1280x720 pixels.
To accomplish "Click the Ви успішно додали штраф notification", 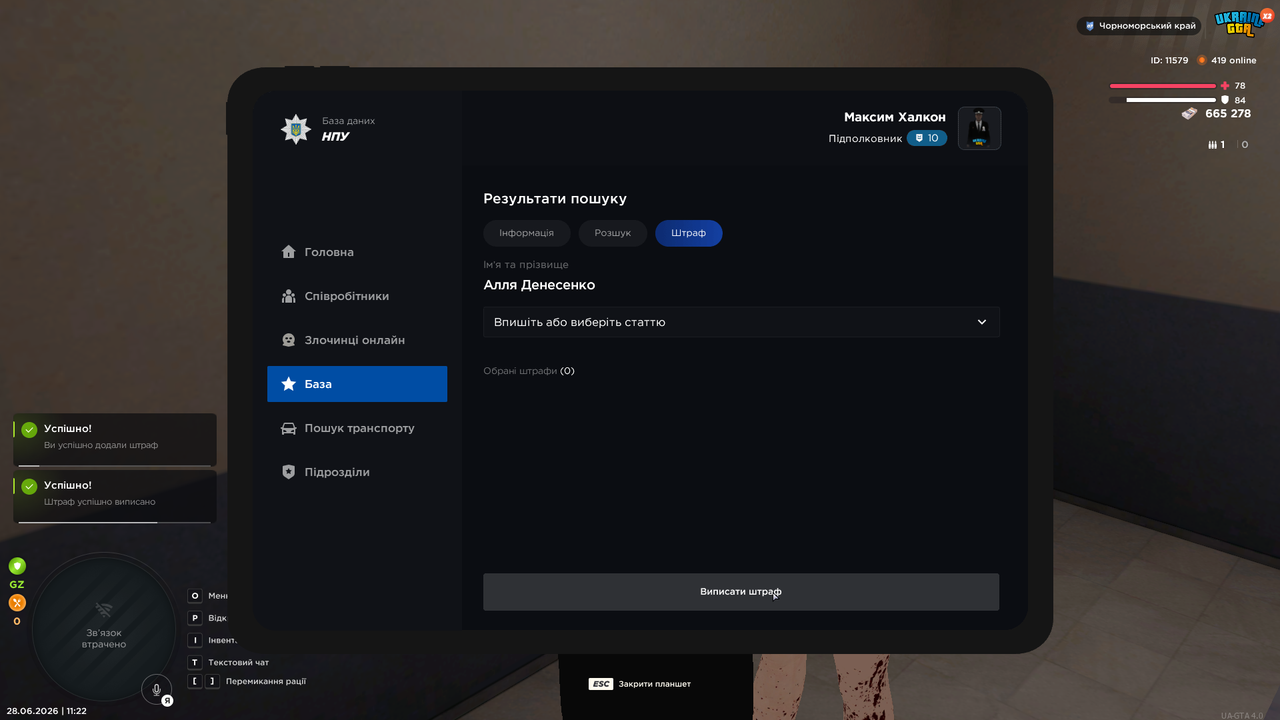I will pyautogui.click(x=115, y=440).
